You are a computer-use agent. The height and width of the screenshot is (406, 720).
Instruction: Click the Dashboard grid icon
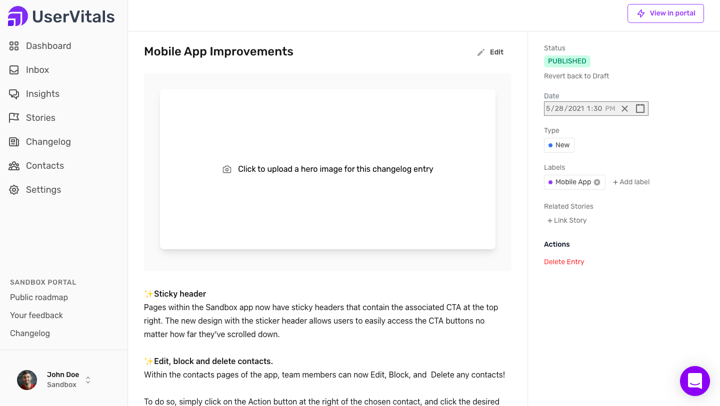[14, 46]
